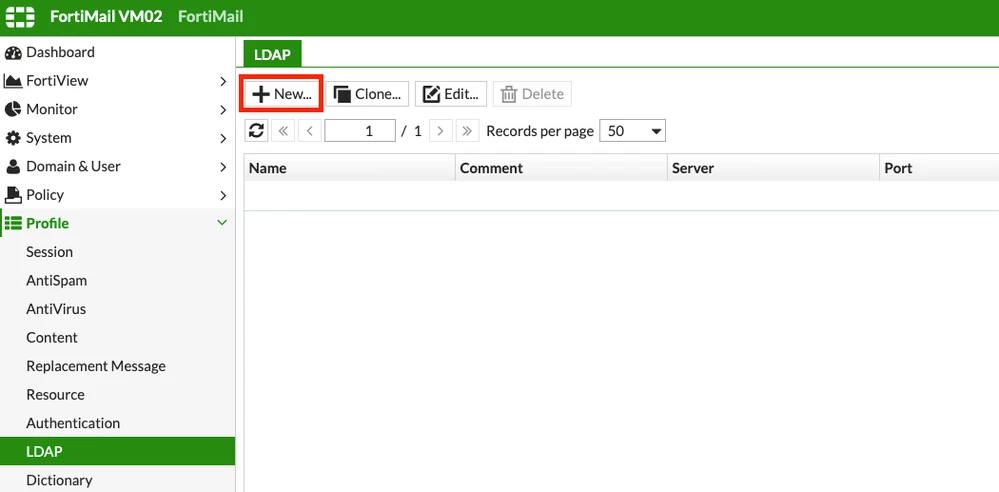Sort by the Name column header
Screen dimensions: 999x492
pyautogui.click(x=350, y=168)
